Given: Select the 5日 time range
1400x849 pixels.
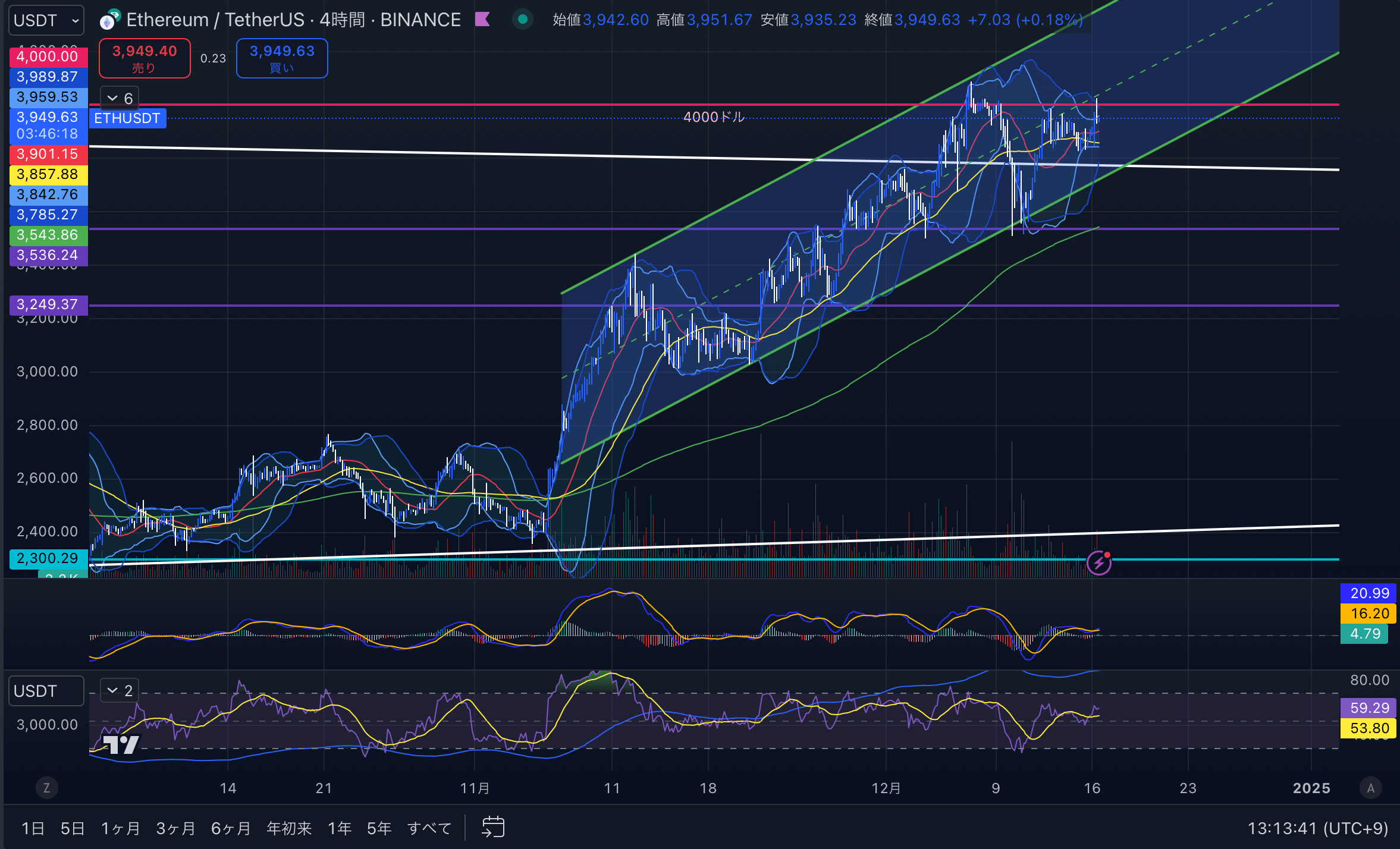Looking at the screenshot, I should [73, 828].
